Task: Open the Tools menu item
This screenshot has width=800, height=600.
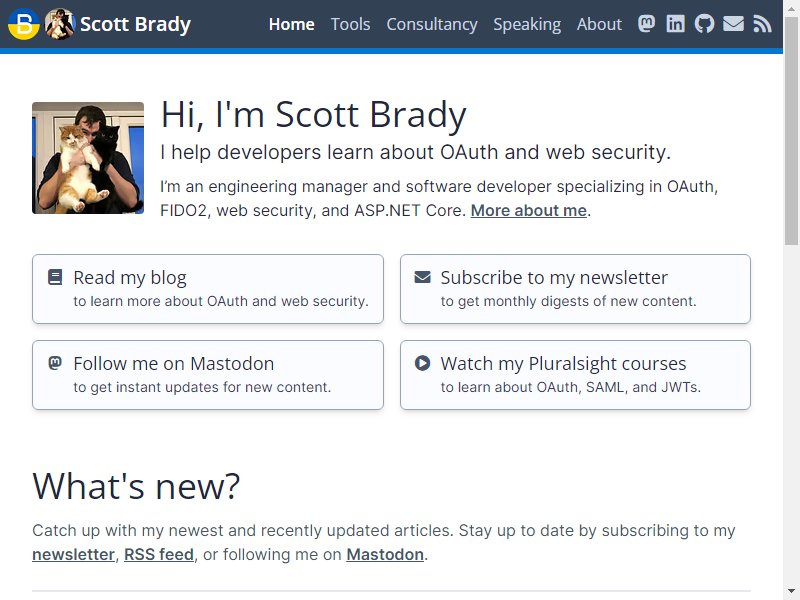Action: (x=351, y=24)
